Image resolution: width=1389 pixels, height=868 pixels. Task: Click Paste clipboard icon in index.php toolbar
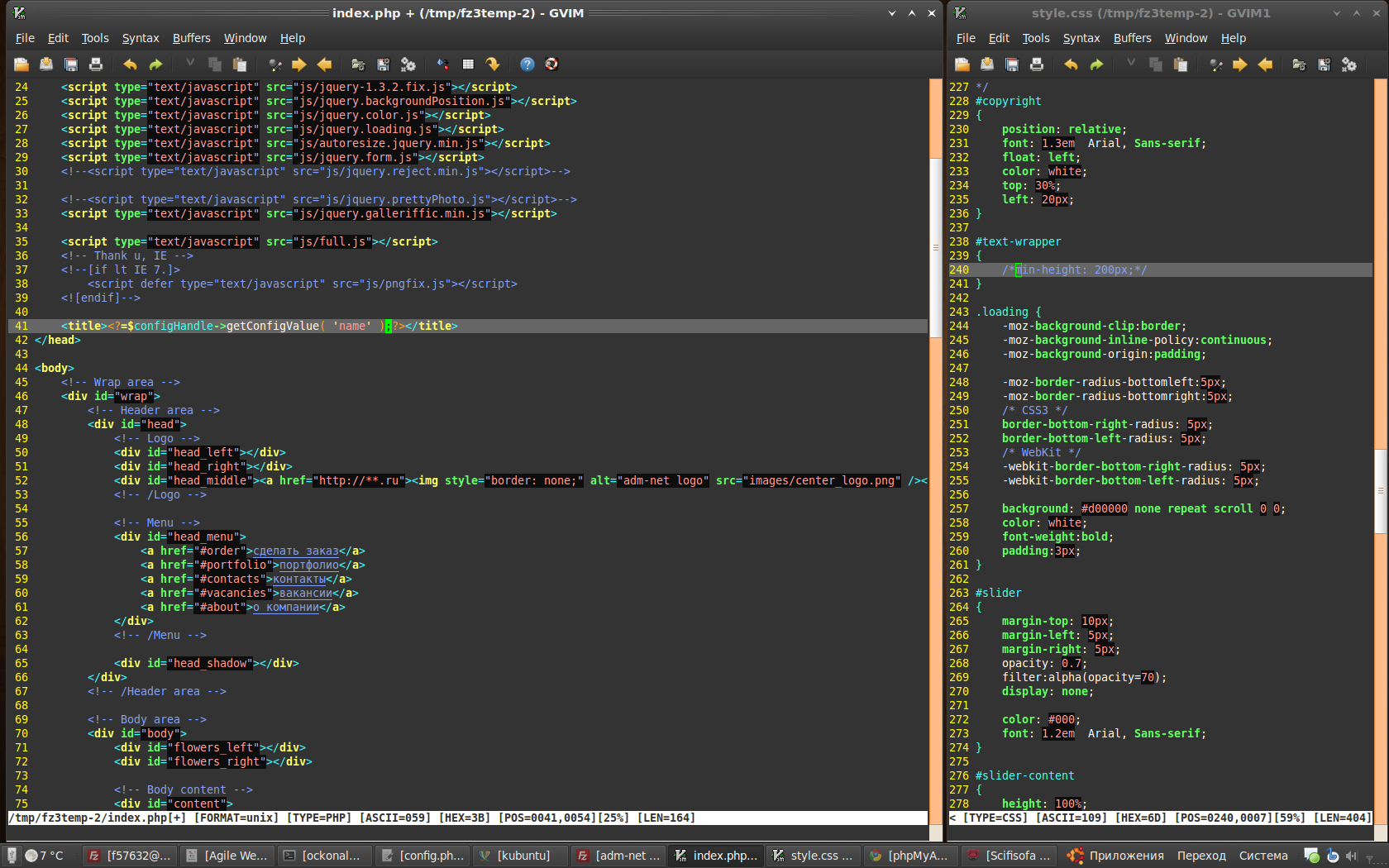coord(240,64)
